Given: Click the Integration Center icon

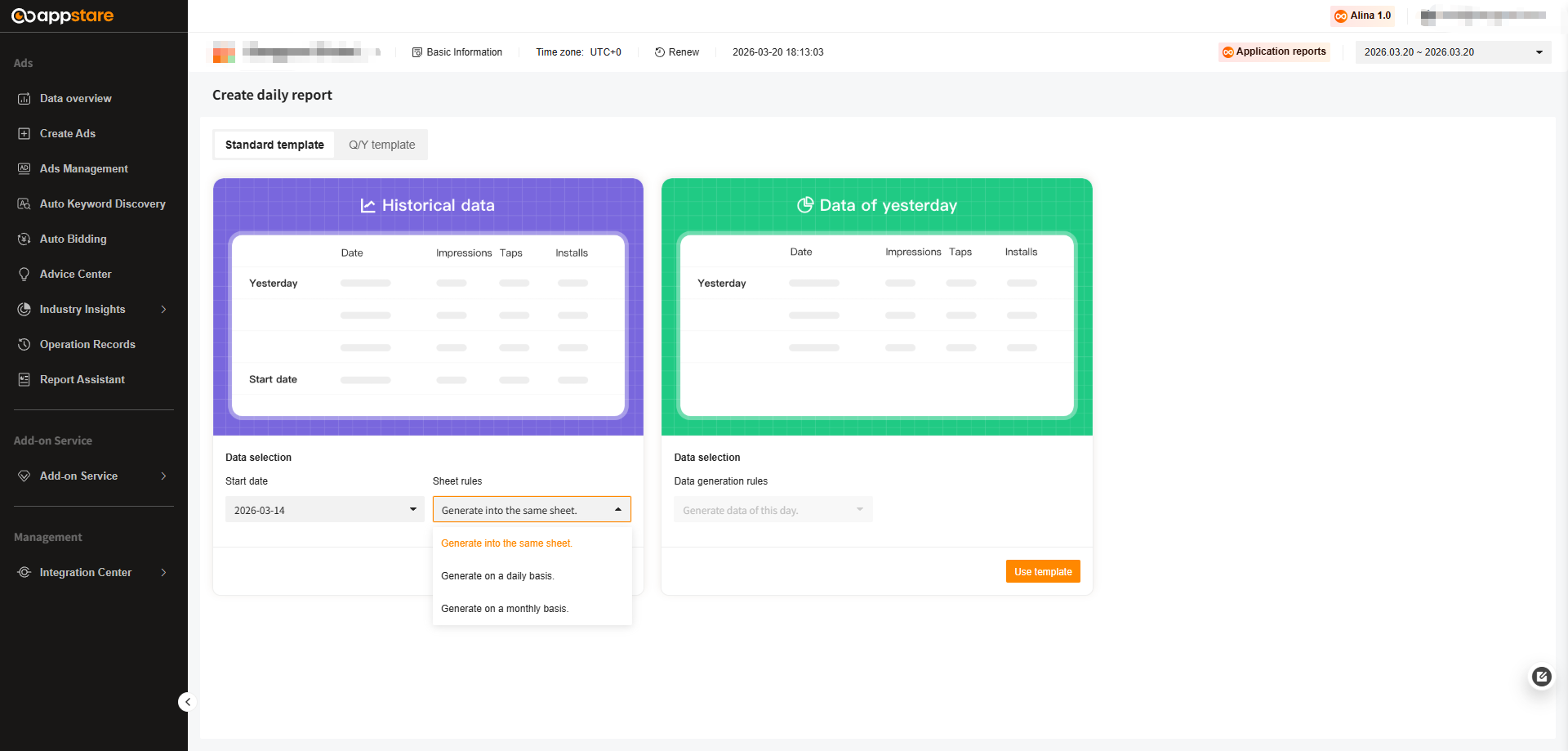Looking at the screenshot, I should tap(24, 572).
